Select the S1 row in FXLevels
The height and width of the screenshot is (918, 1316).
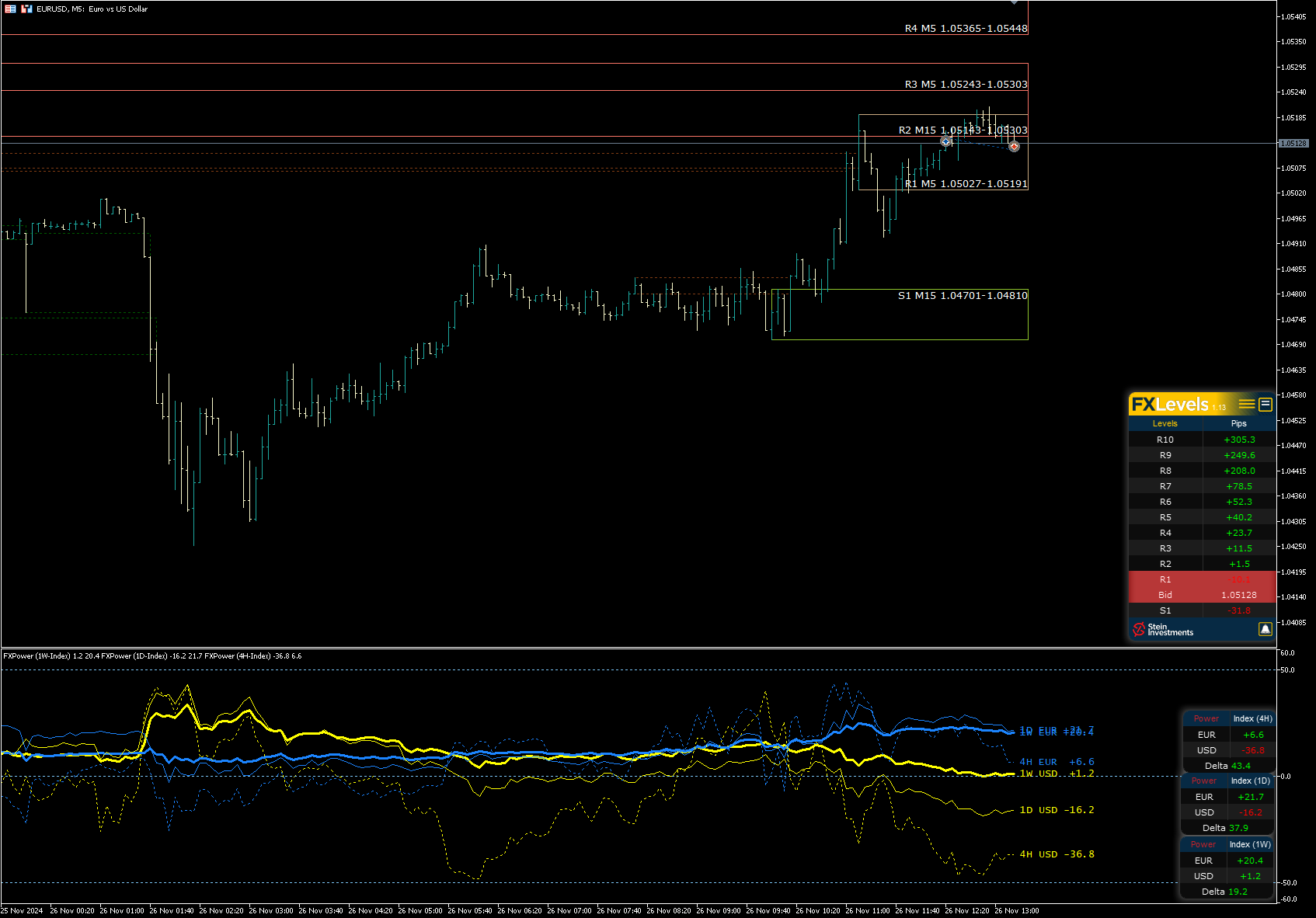point(1202,610)
